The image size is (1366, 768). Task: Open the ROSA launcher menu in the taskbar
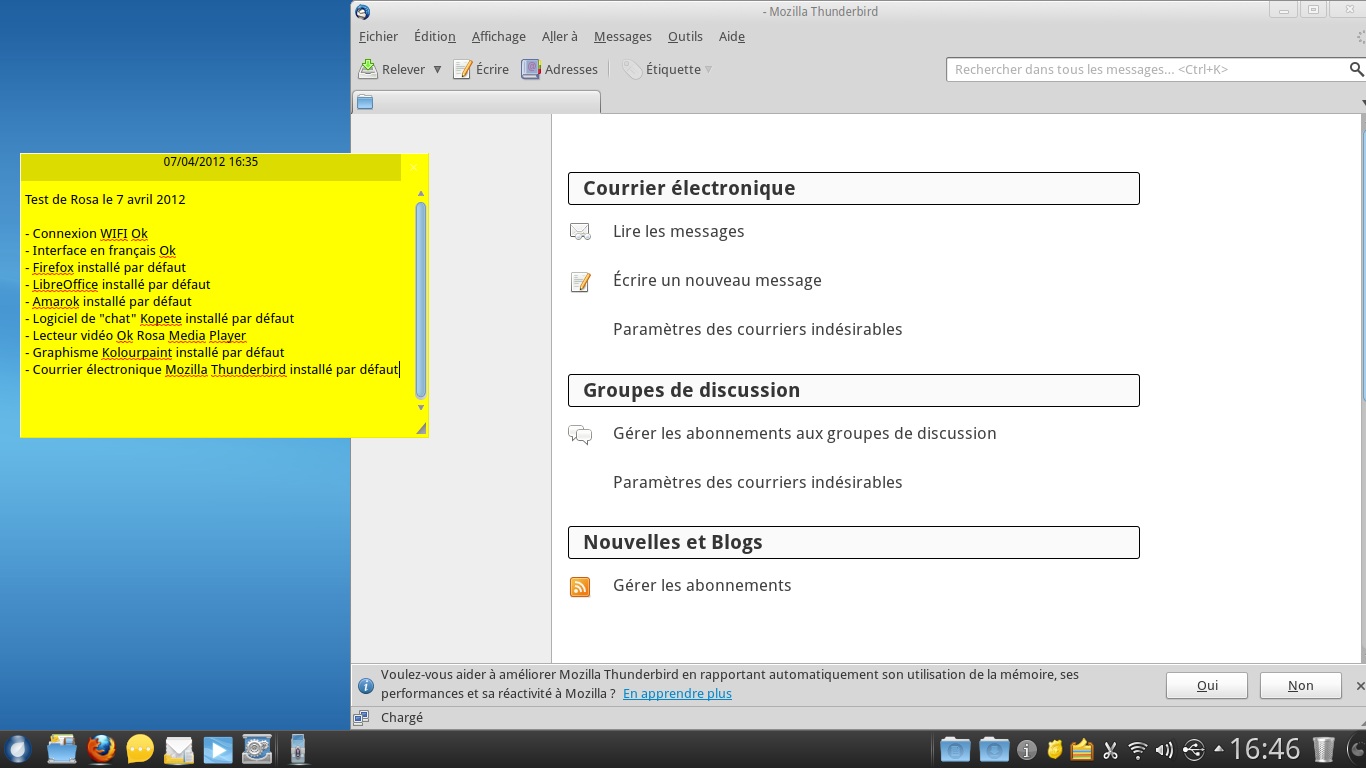point(18,749)
